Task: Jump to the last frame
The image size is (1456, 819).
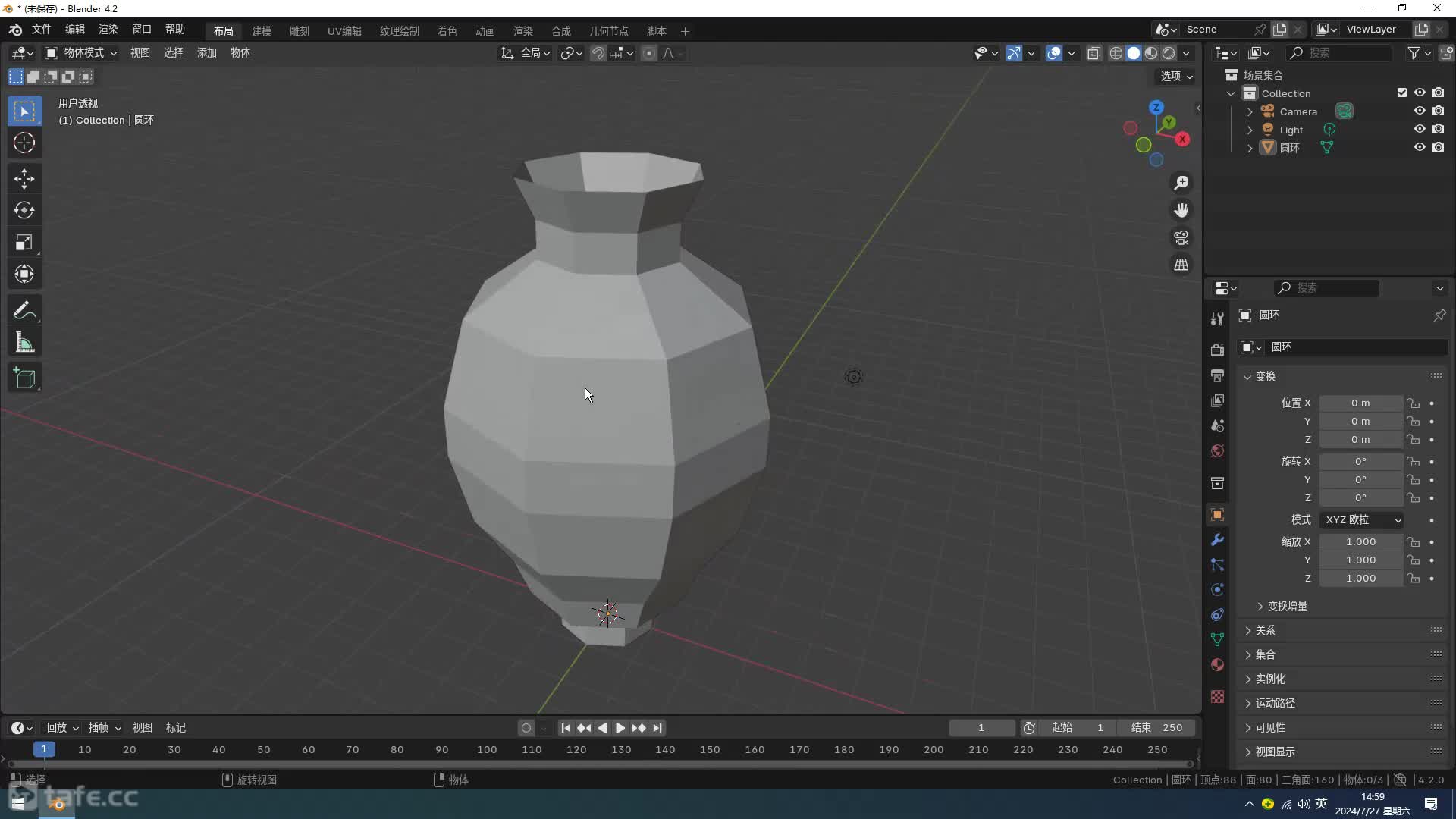Action: [x=657, y=728]
